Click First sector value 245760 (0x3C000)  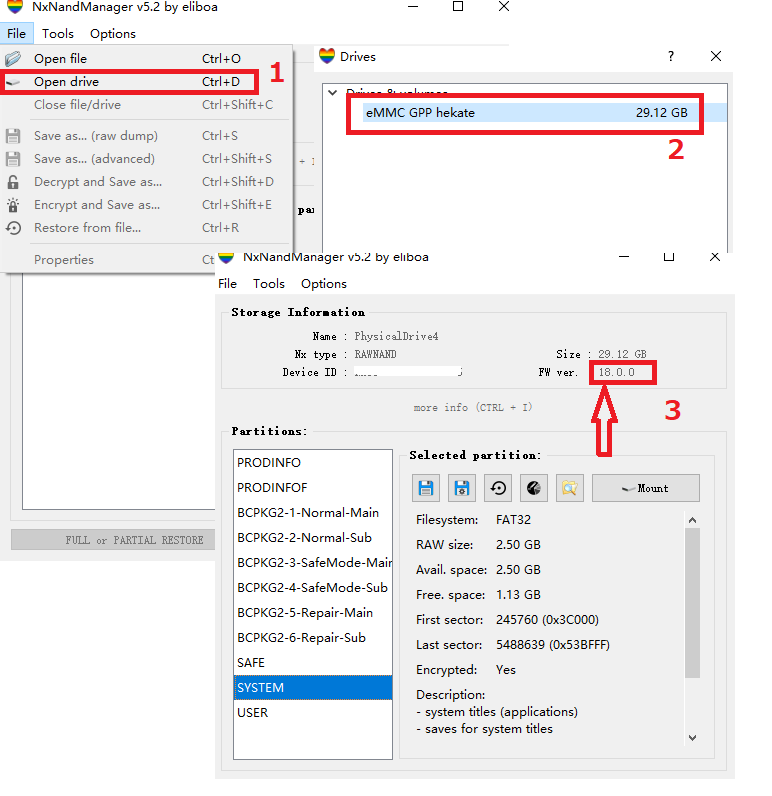[x=547, y=620]
